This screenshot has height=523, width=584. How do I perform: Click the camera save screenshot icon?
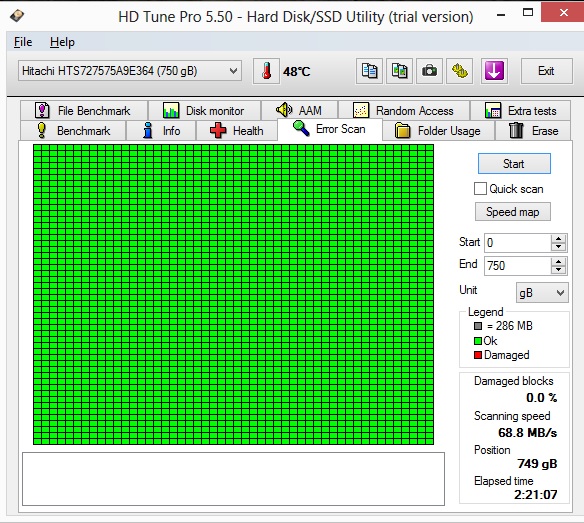click(x=429, y=71)
